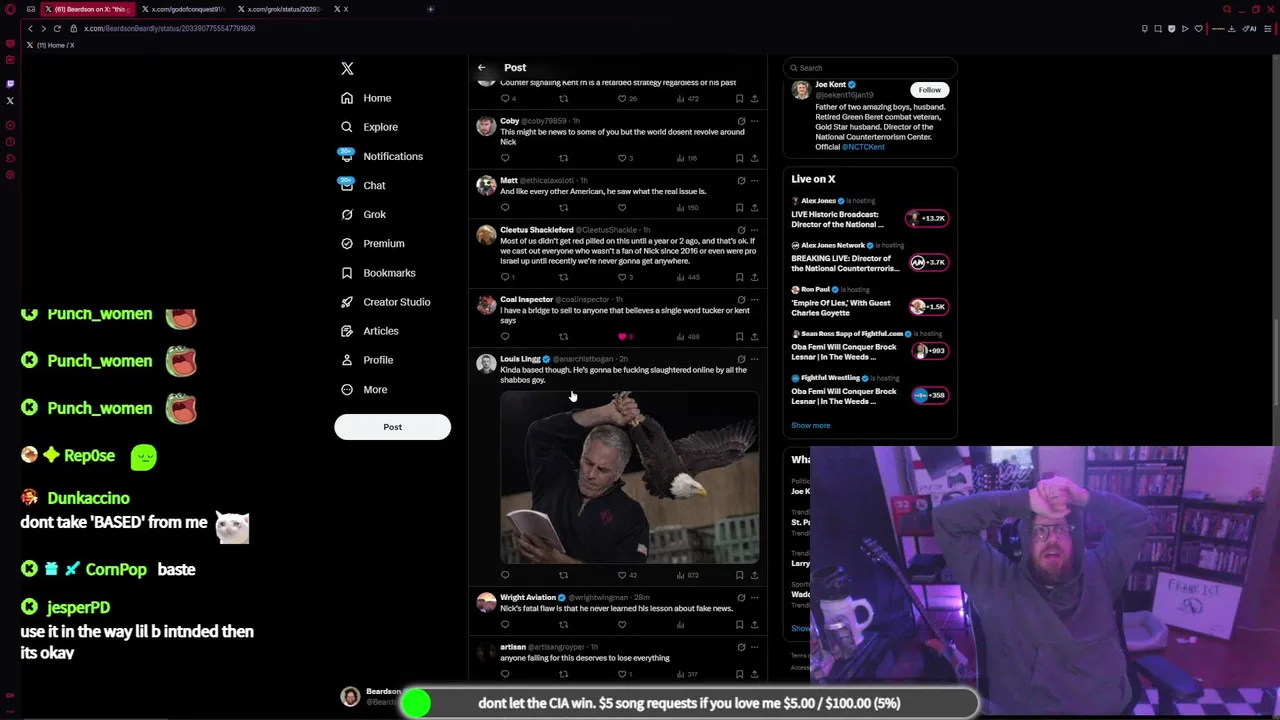Open more options on Louis Lingg's tweet
The width and height of the screenshot is (1280, 720).
click(754, 359)
